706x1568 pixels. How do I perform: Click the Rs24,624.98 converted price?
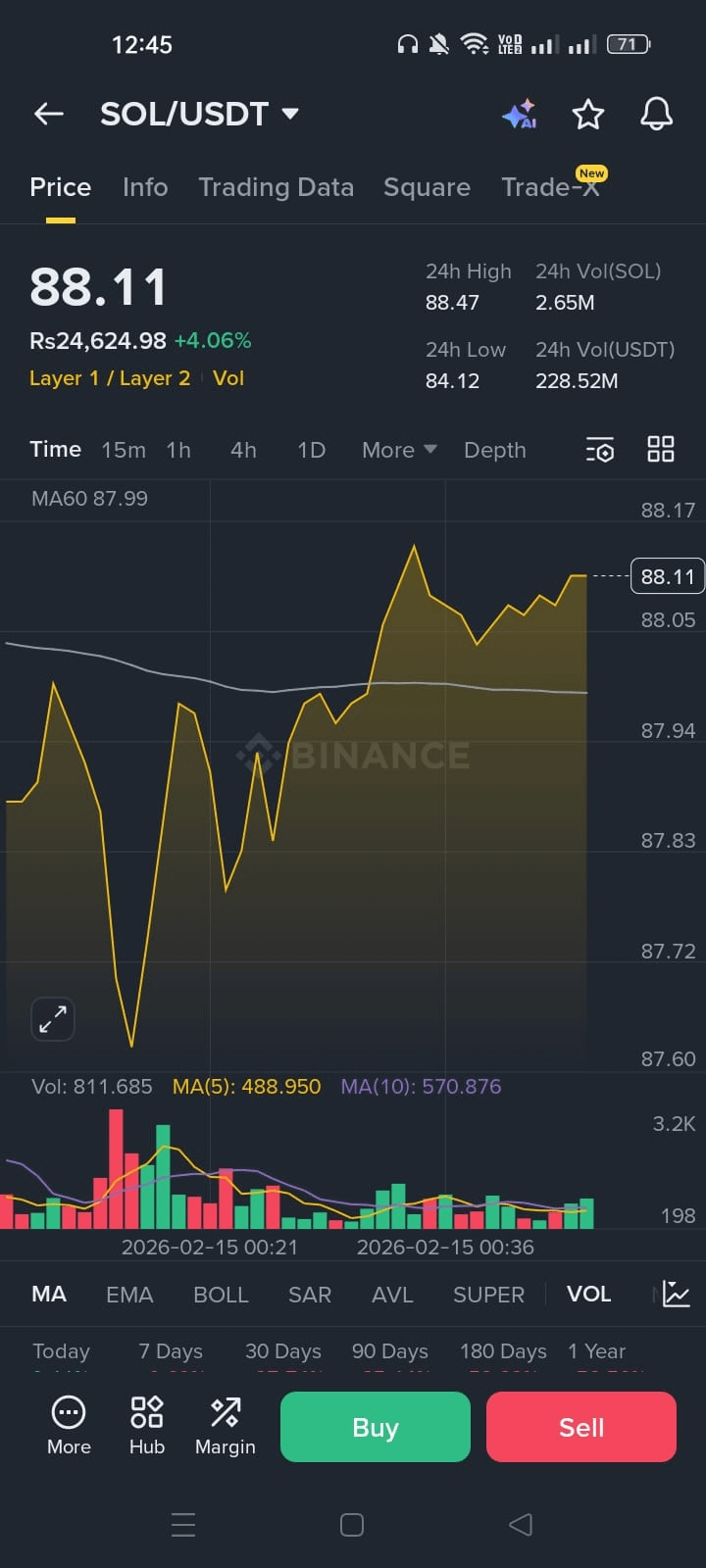pos(98,341)
